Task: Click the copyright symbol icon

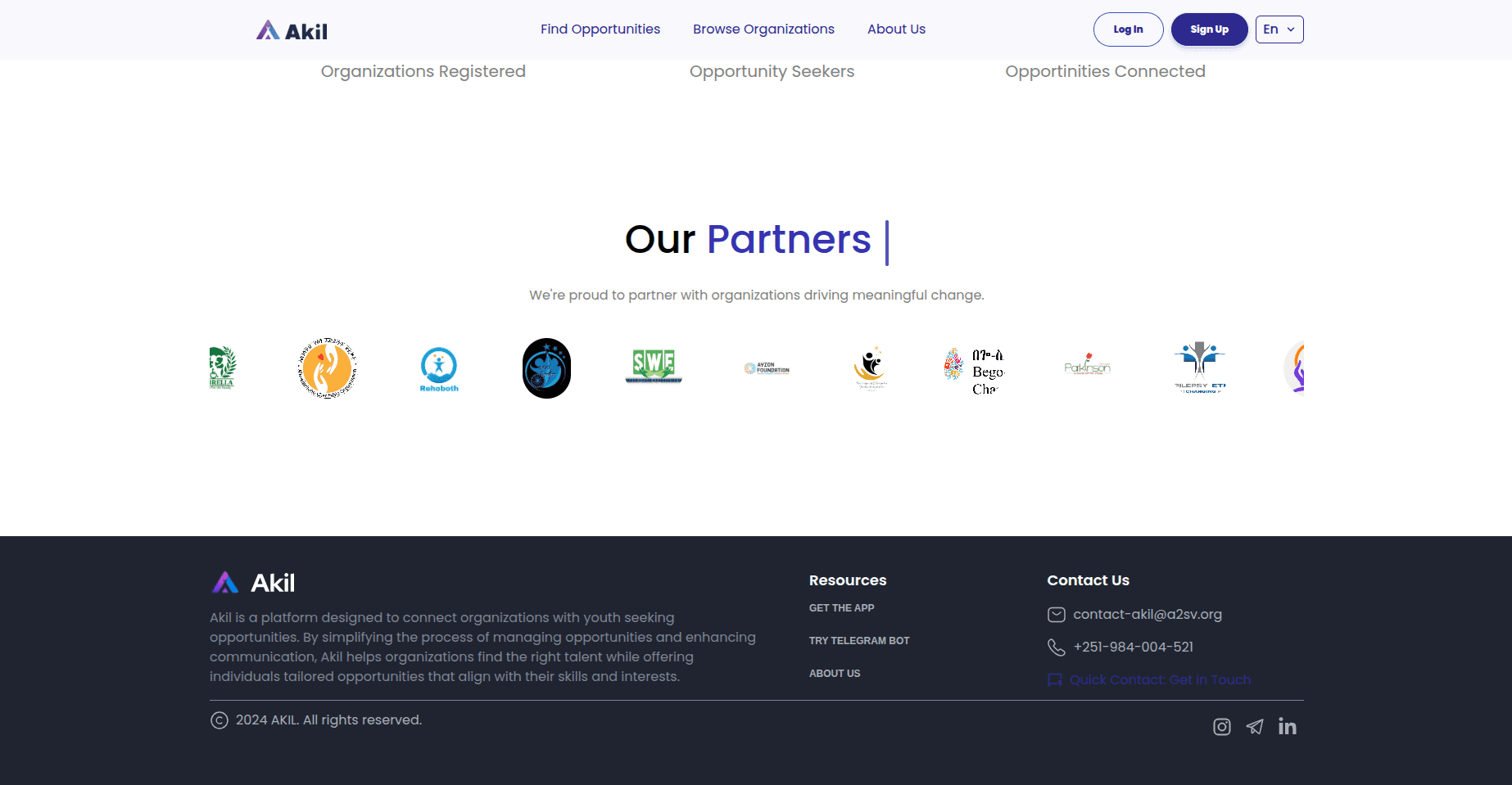Action: [220, 720]
